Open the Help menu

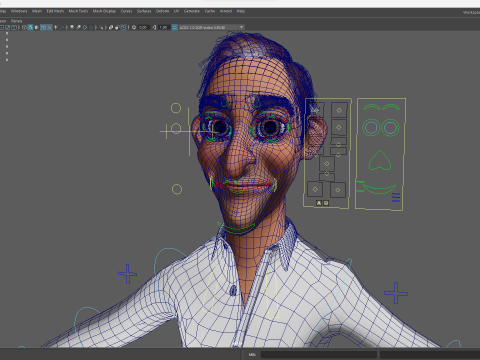(241, 11)
